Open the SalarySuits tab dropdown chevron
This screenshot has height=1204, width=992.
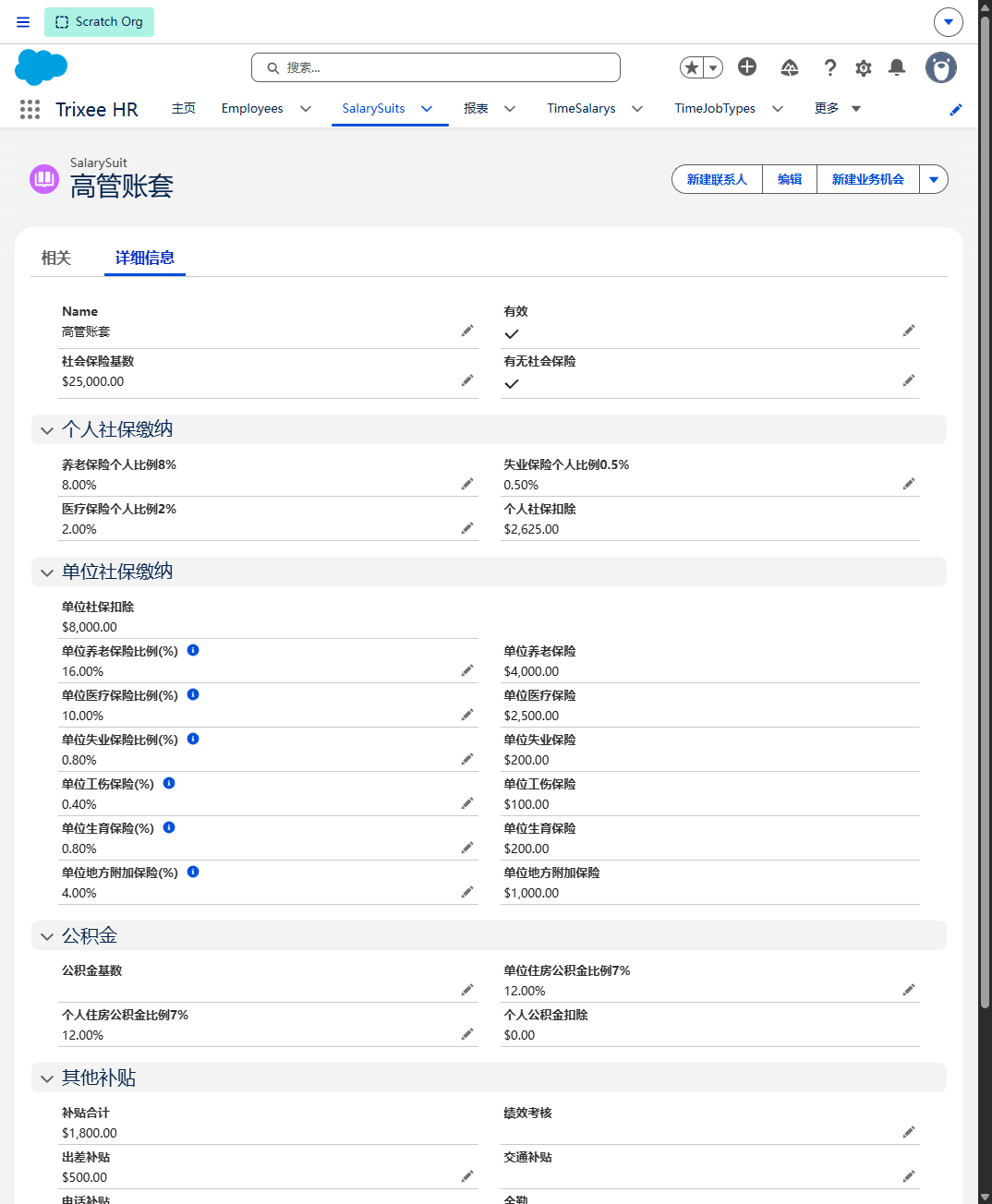(427, 109)
